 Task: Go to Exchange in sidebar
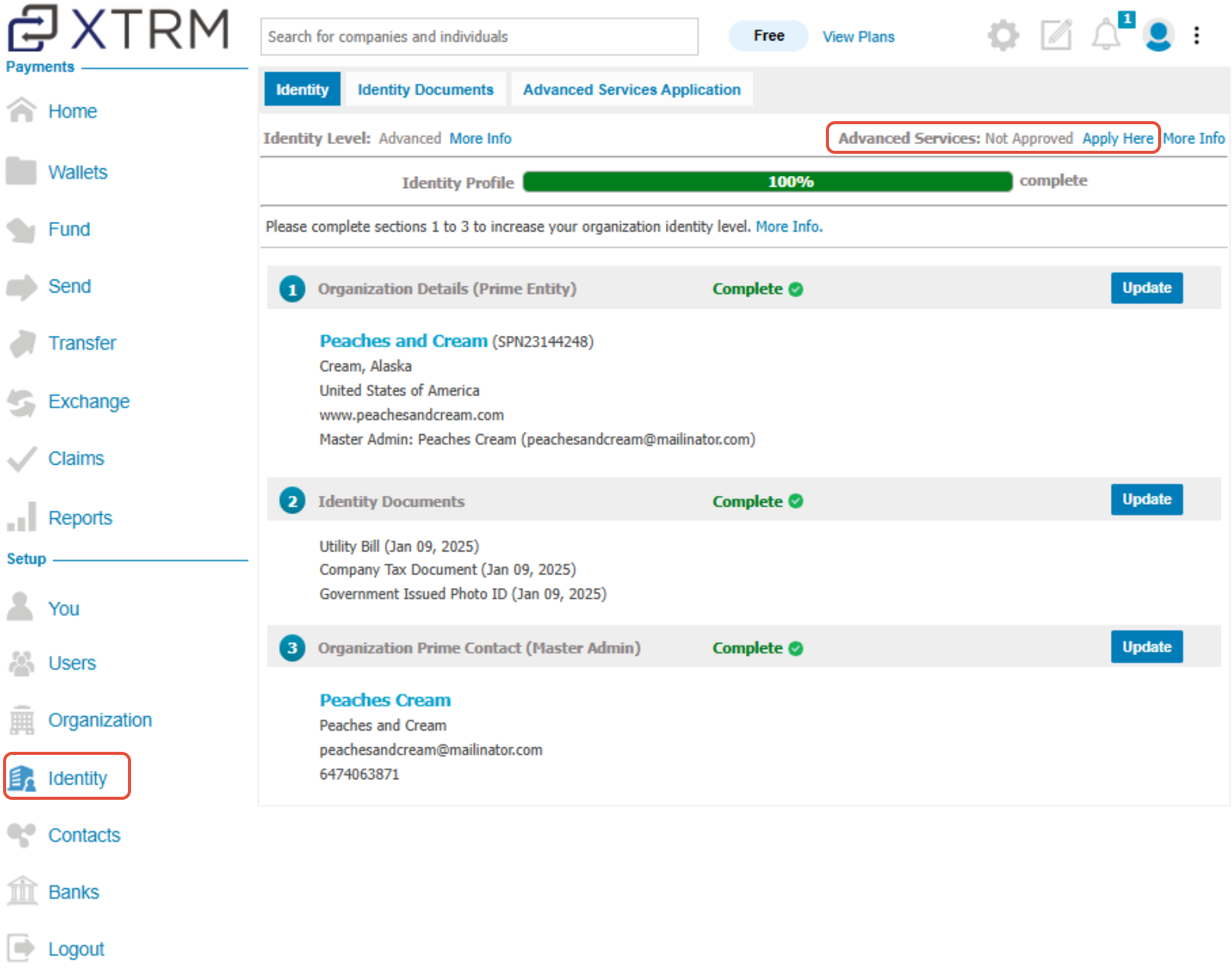[89, 401]
